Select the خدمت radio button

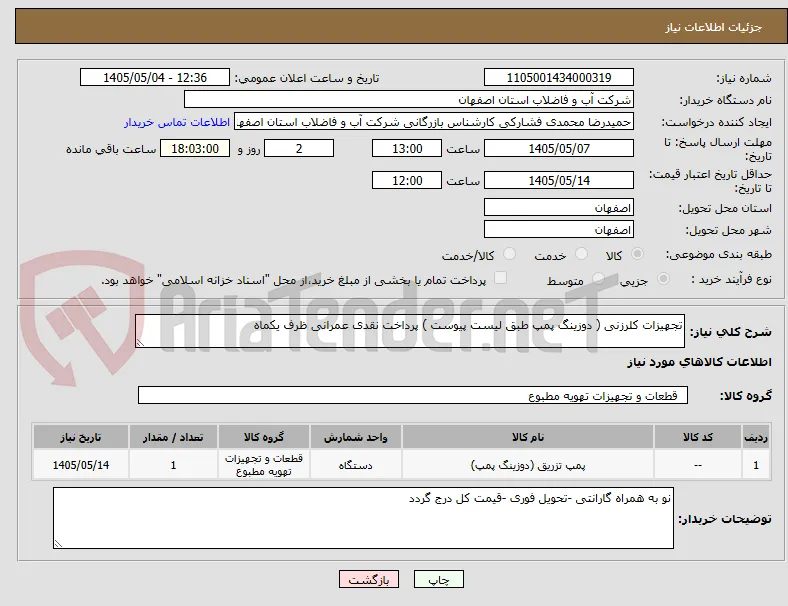pyautogui.click(x=581, y=254)
